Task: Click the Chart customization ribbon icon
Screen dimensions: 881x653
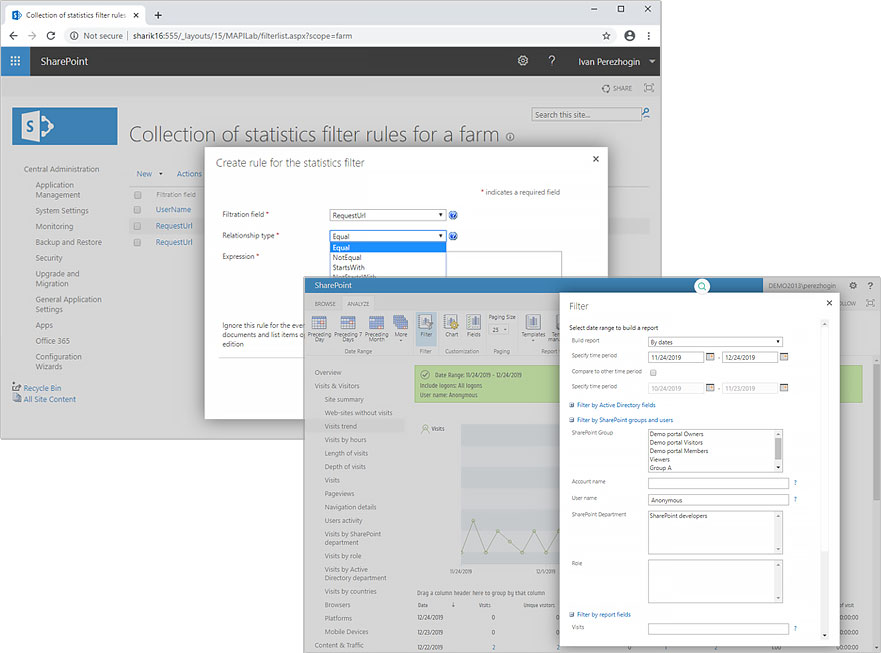Action: tap(451, 326)
